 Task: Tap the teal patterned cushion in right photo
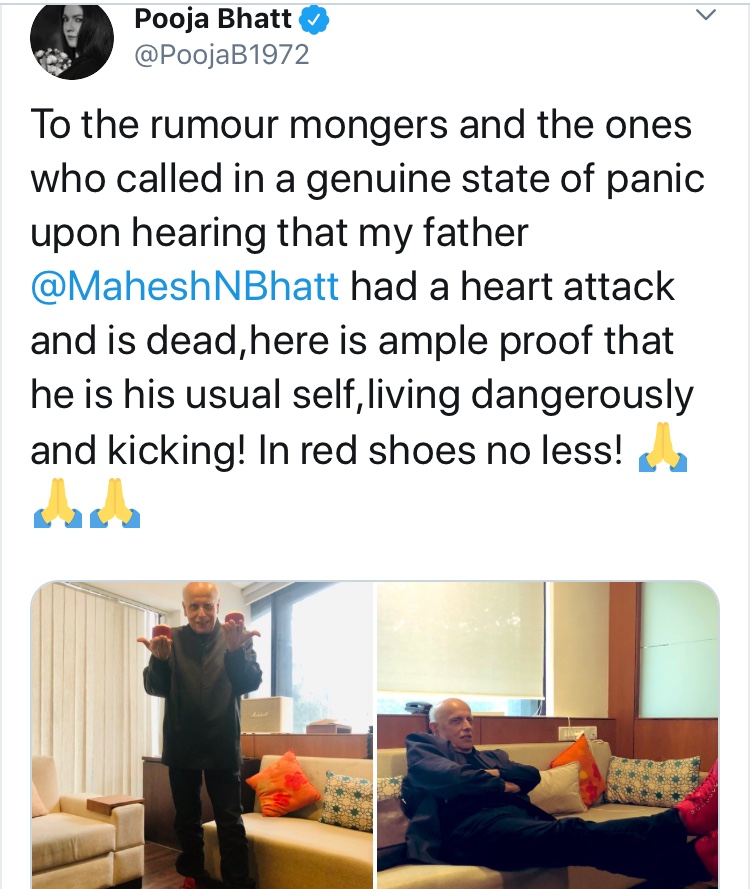(652, 781)
